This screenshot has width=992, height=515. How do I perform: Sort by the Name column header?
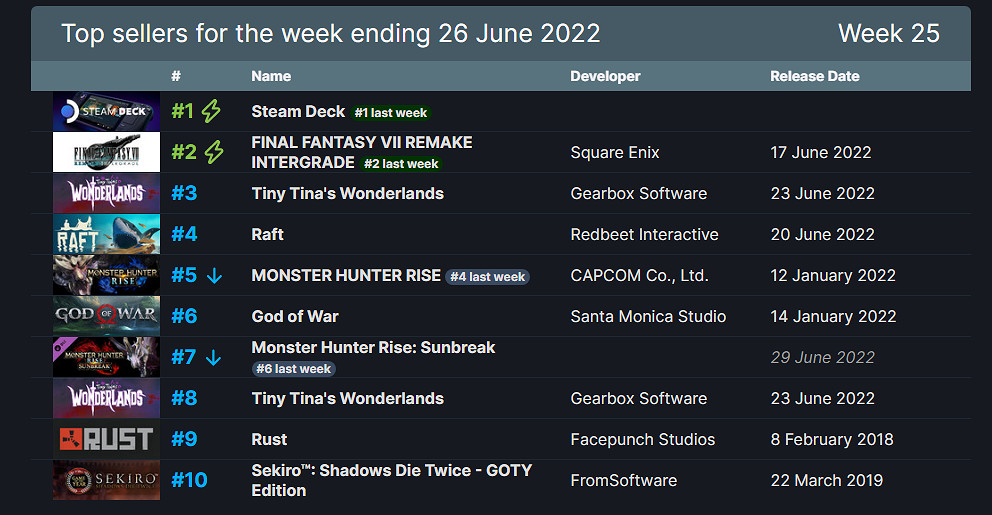coord(271,76)
